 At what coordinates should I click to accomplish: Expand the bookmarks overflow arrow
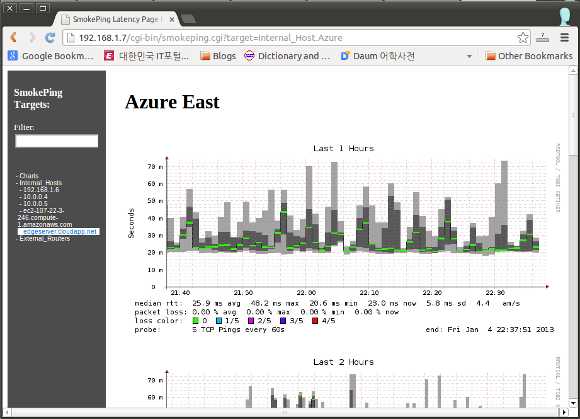point(469,56)
